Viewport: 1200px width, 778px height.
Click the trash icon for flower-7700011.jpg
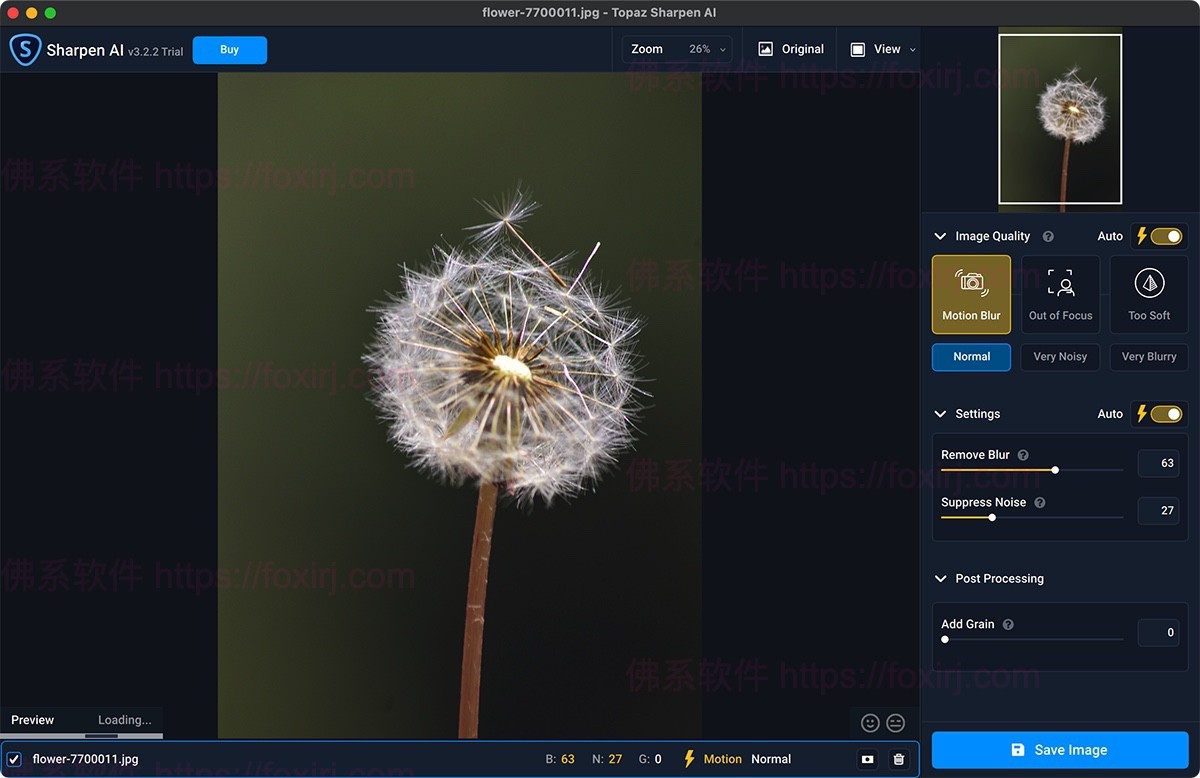coord(898,760)
